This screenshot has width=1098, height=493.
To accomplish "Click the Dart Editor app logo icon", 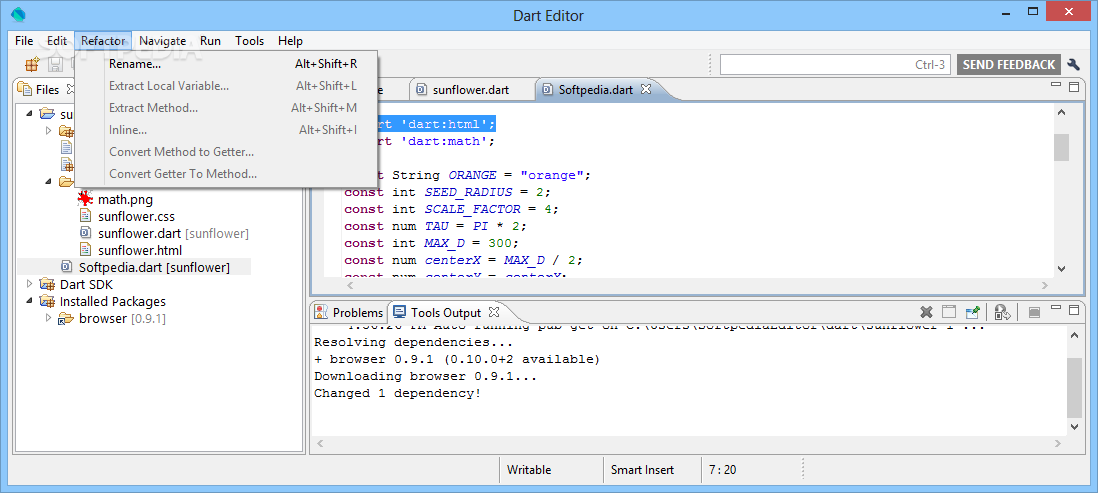I will click(x=18, y=15).
